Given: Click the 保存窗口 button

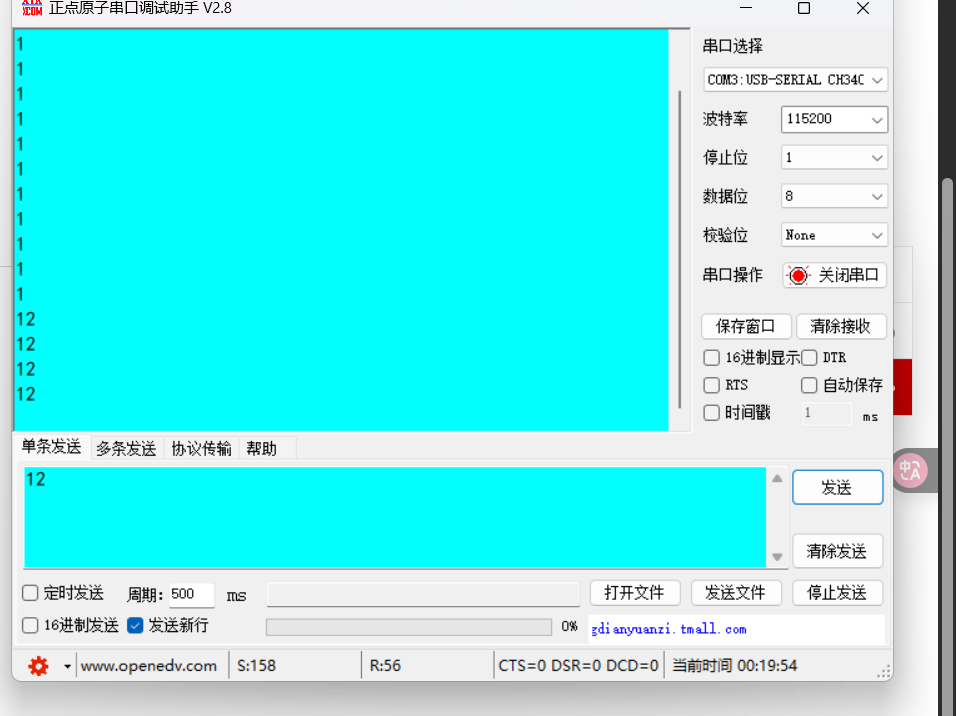Looking at the screenshot, I should tap(746, 326).
